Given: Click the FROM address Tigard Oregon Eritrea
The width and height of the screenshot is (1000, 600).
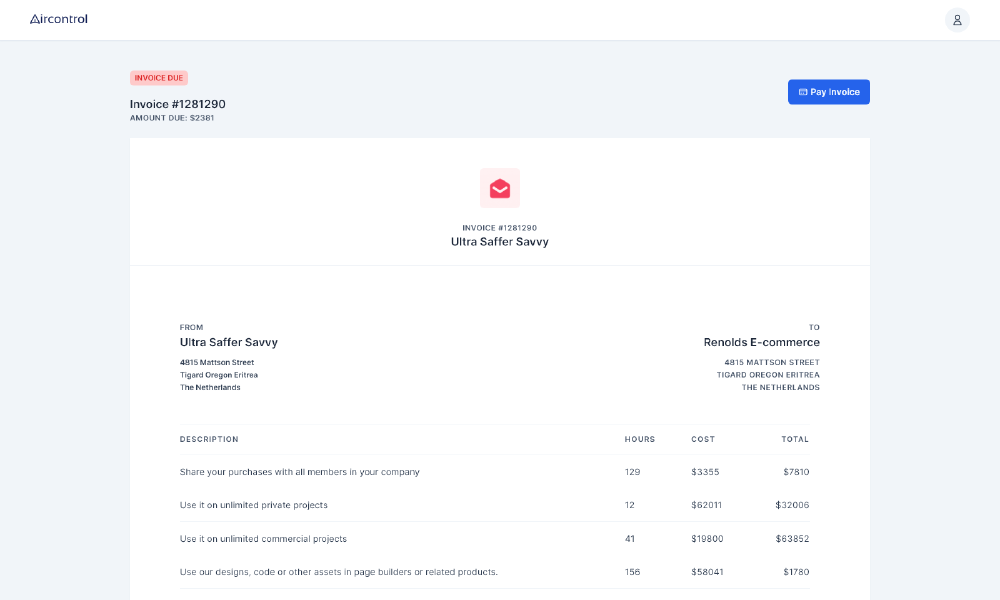Looking at the screenshot, I should click(x=219, y=374).
